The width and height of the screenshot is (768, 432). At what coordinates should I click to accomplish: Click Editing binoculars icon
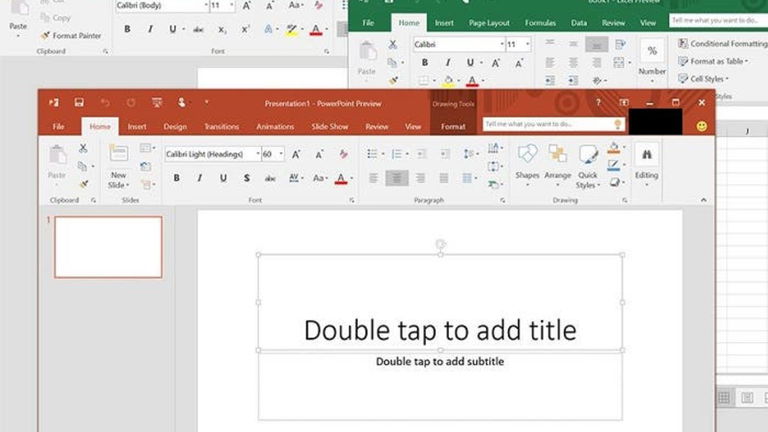[647, 154]
